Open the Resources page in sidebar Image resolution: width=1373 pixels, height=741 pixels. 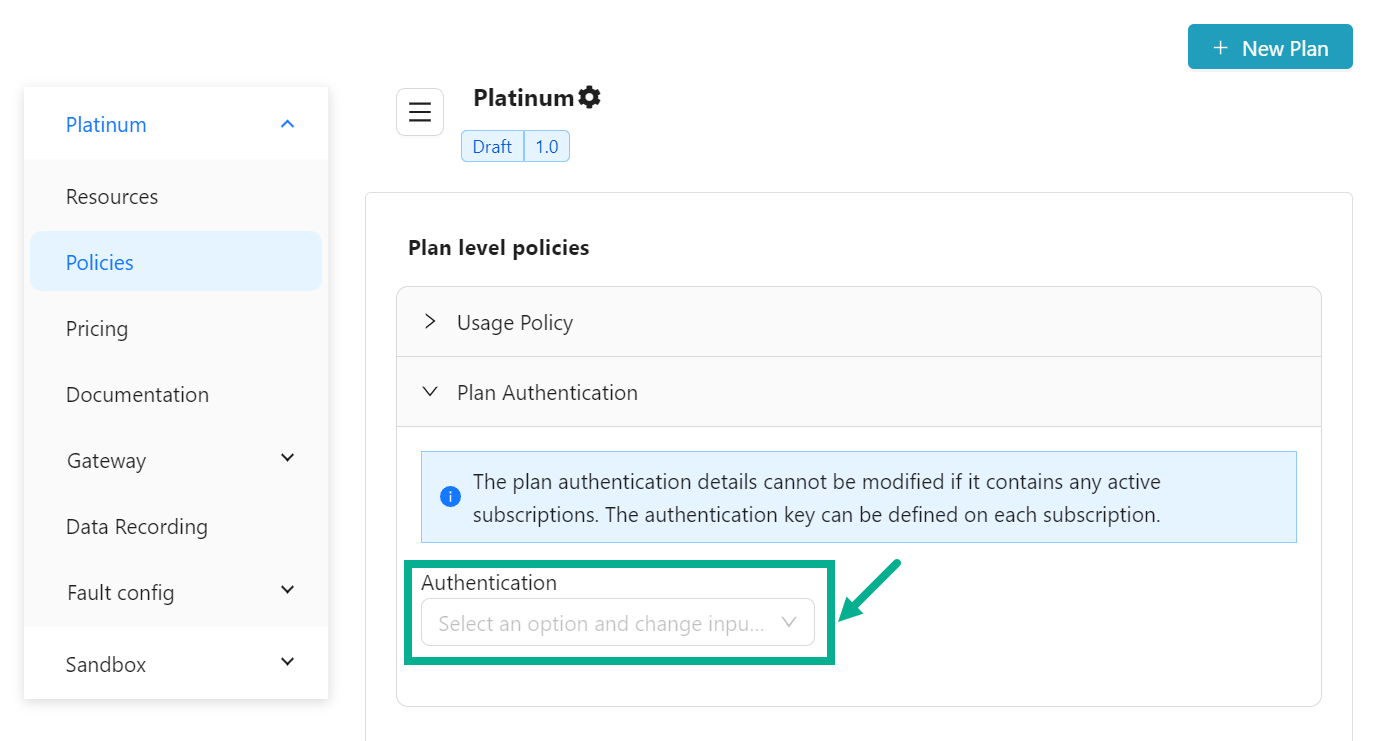tap(112, 197)
